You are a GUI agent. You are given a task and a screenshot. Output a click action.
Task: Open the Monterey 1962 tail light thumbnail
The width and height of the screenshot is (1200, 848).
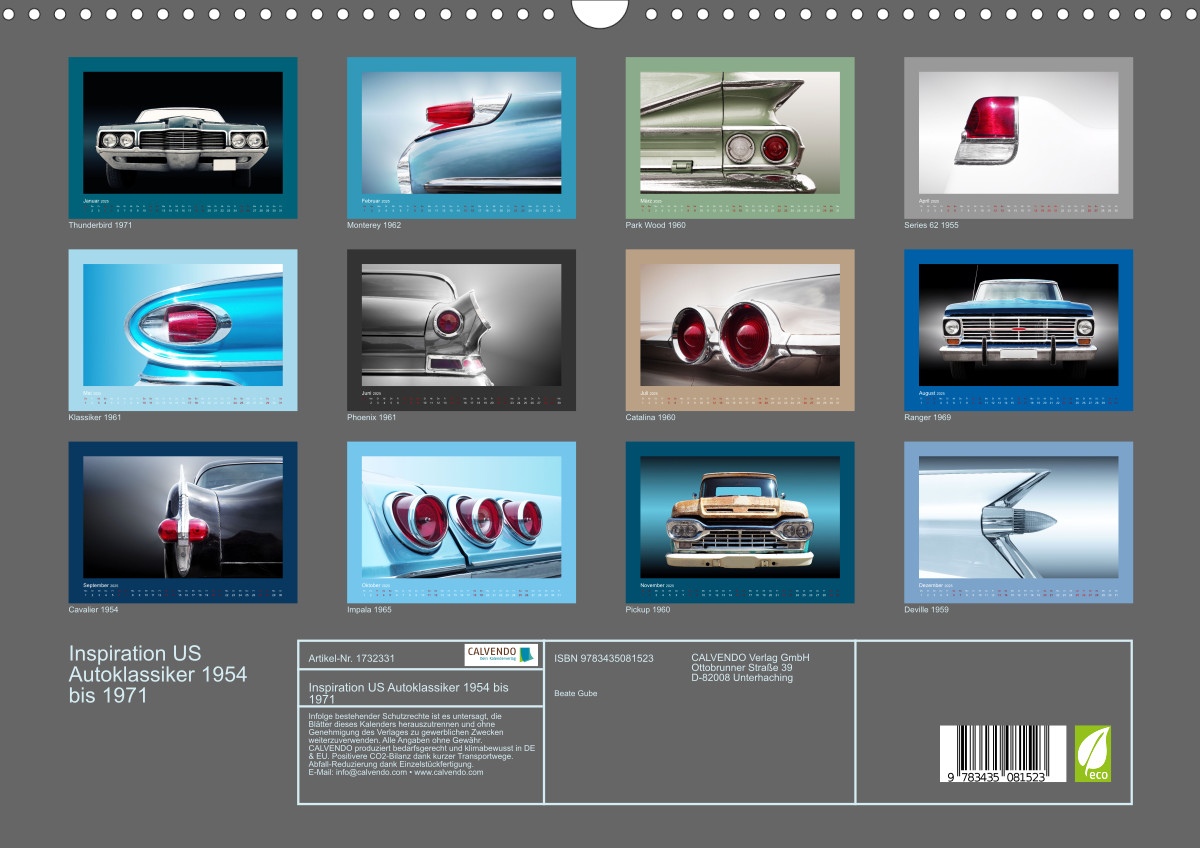(x=461, y=138)
